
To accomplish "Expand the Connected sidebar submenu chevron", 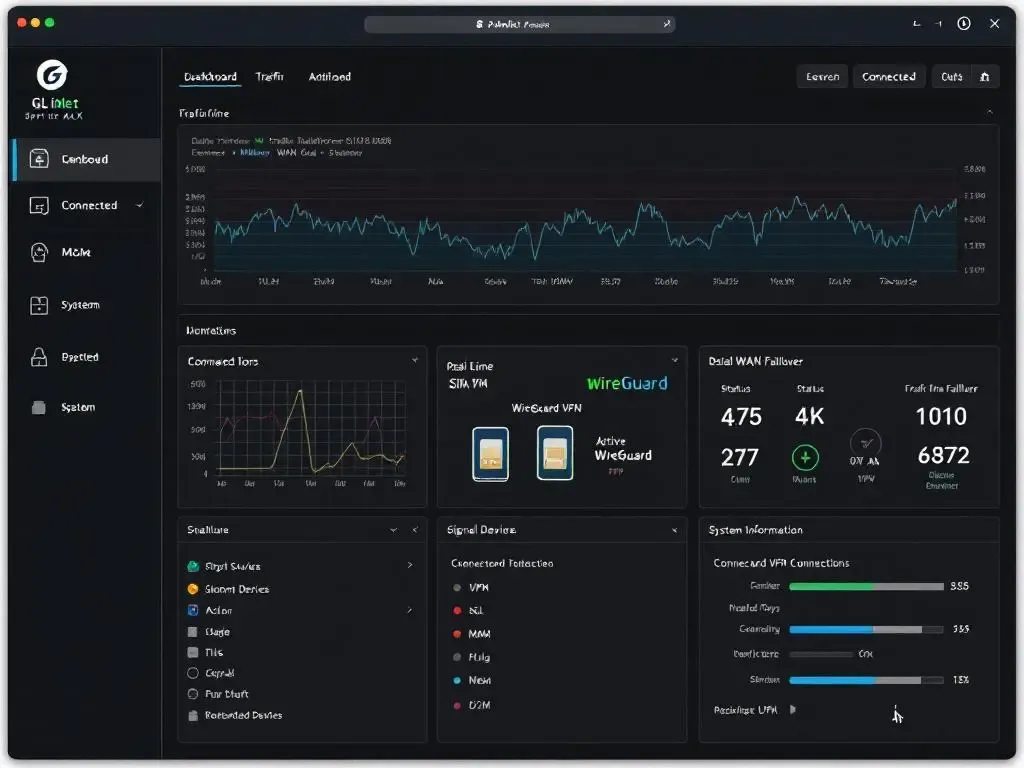I will (x=140, y=206).
